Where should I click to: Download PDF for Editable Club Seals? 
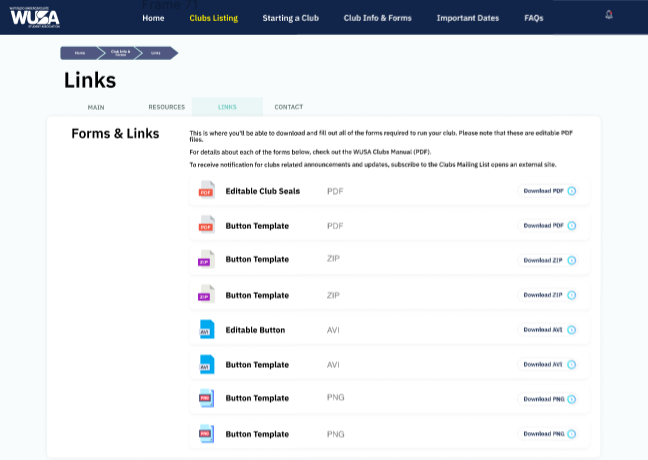pyautogui.click(x=548, y=191)
